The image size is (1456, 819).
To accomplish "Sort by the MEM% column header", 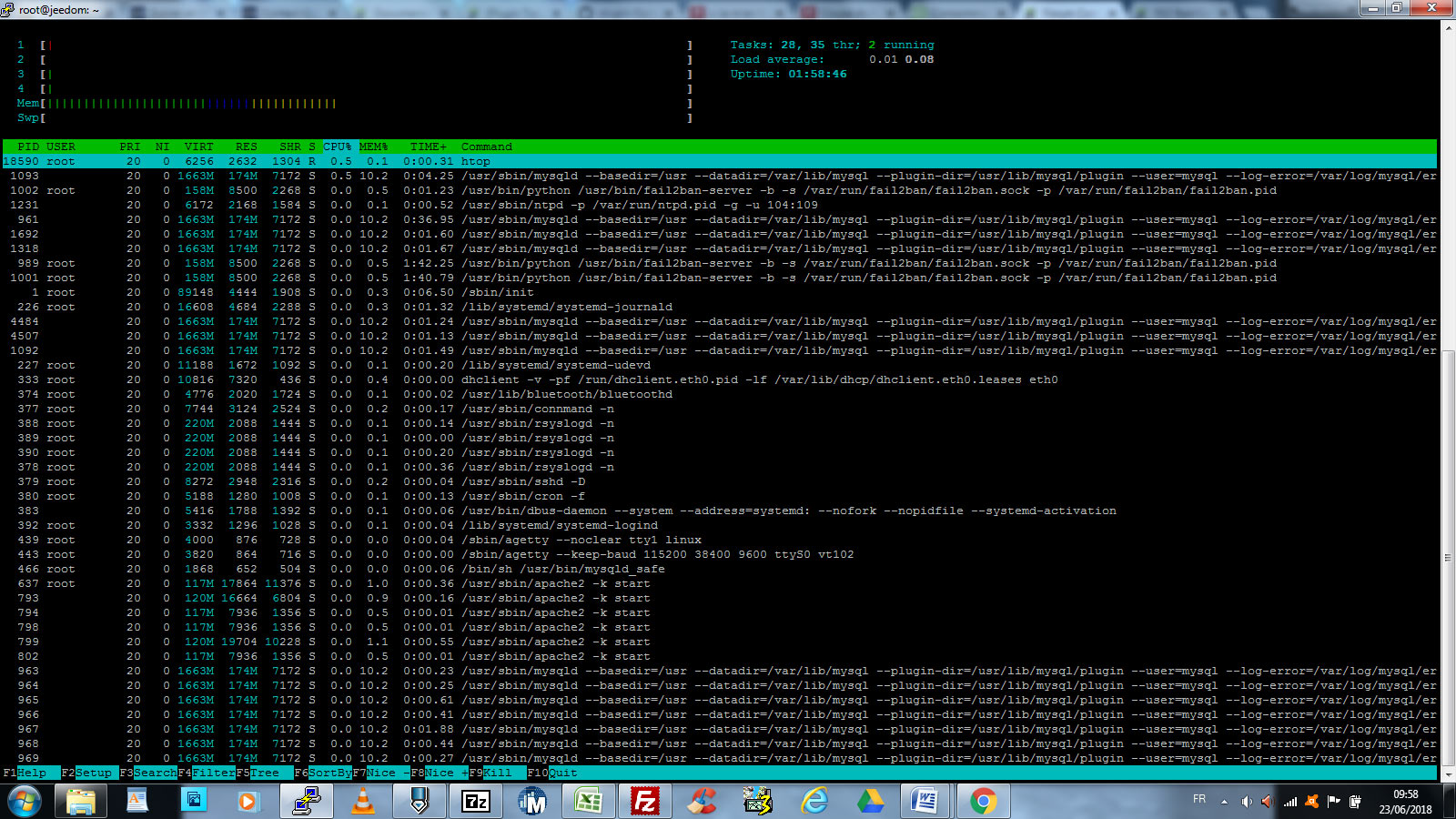I will point(374,147).
